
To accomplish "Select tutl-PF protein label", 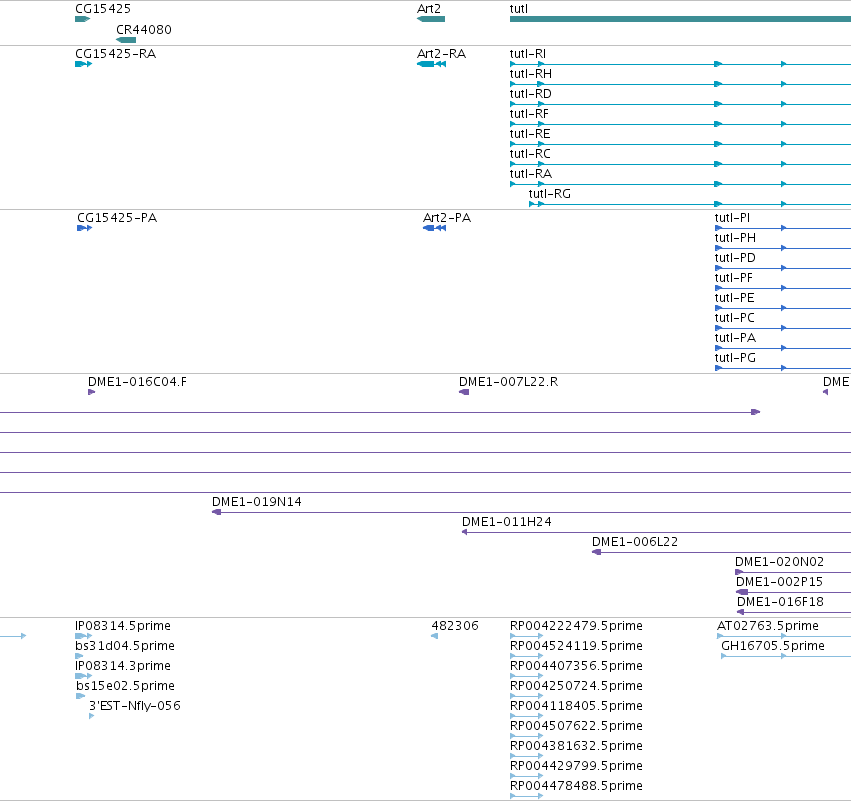I will click(x=734, y=278).
